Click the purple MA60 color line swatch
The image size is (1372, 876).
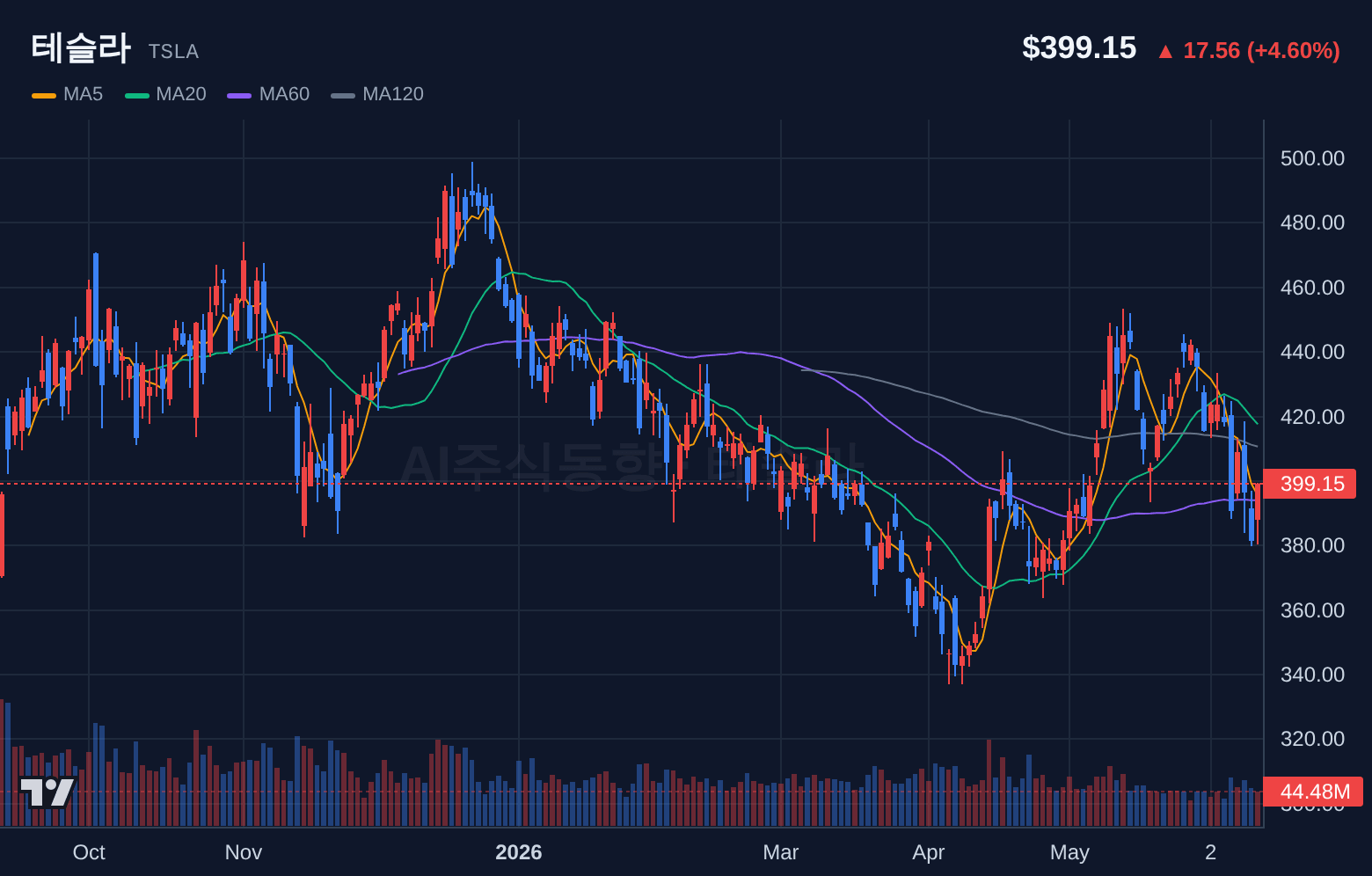(x=239, y=95)
